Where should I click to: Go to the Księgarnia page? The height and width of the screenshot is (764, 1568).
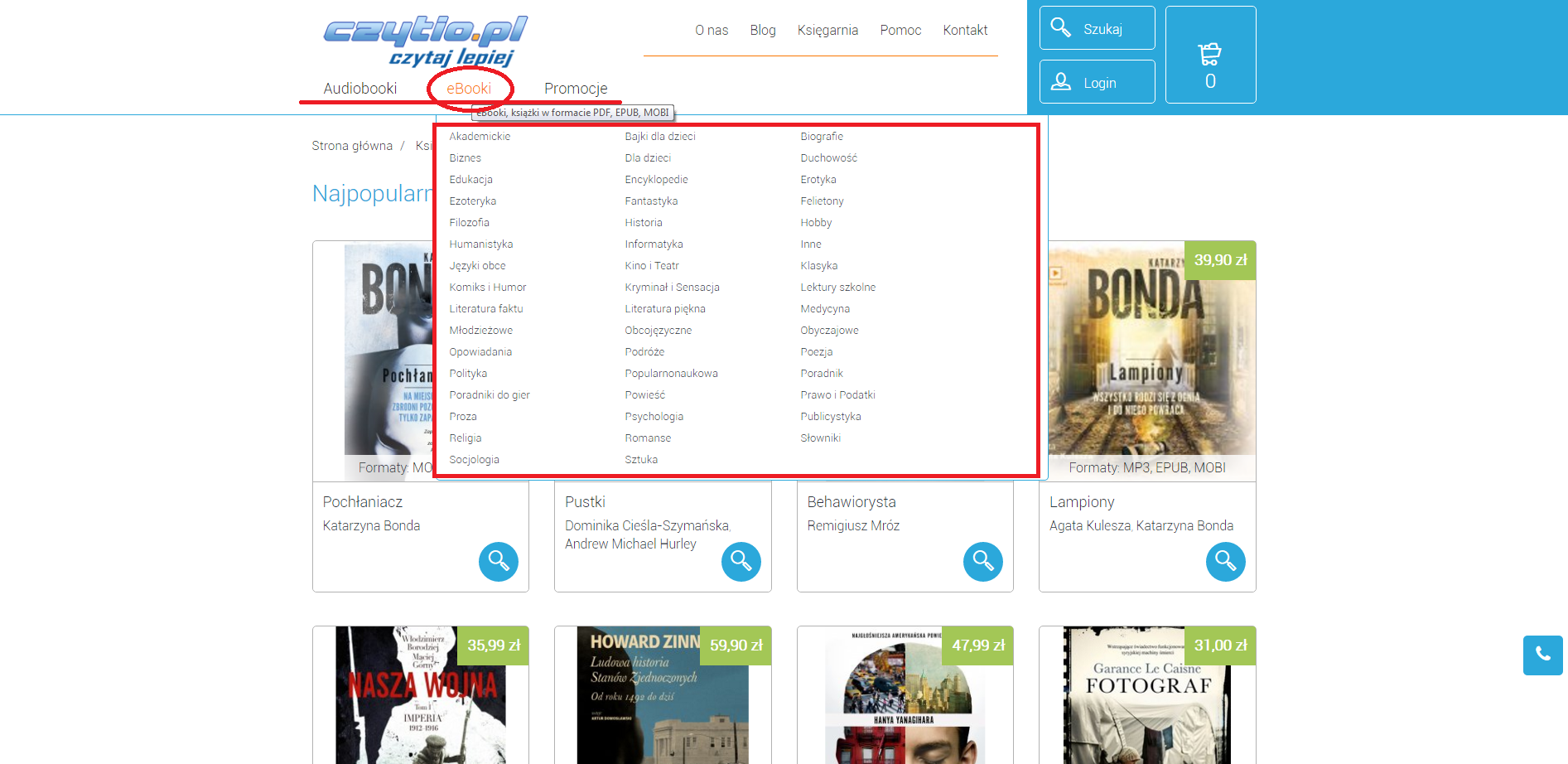[x=827, y=31]
